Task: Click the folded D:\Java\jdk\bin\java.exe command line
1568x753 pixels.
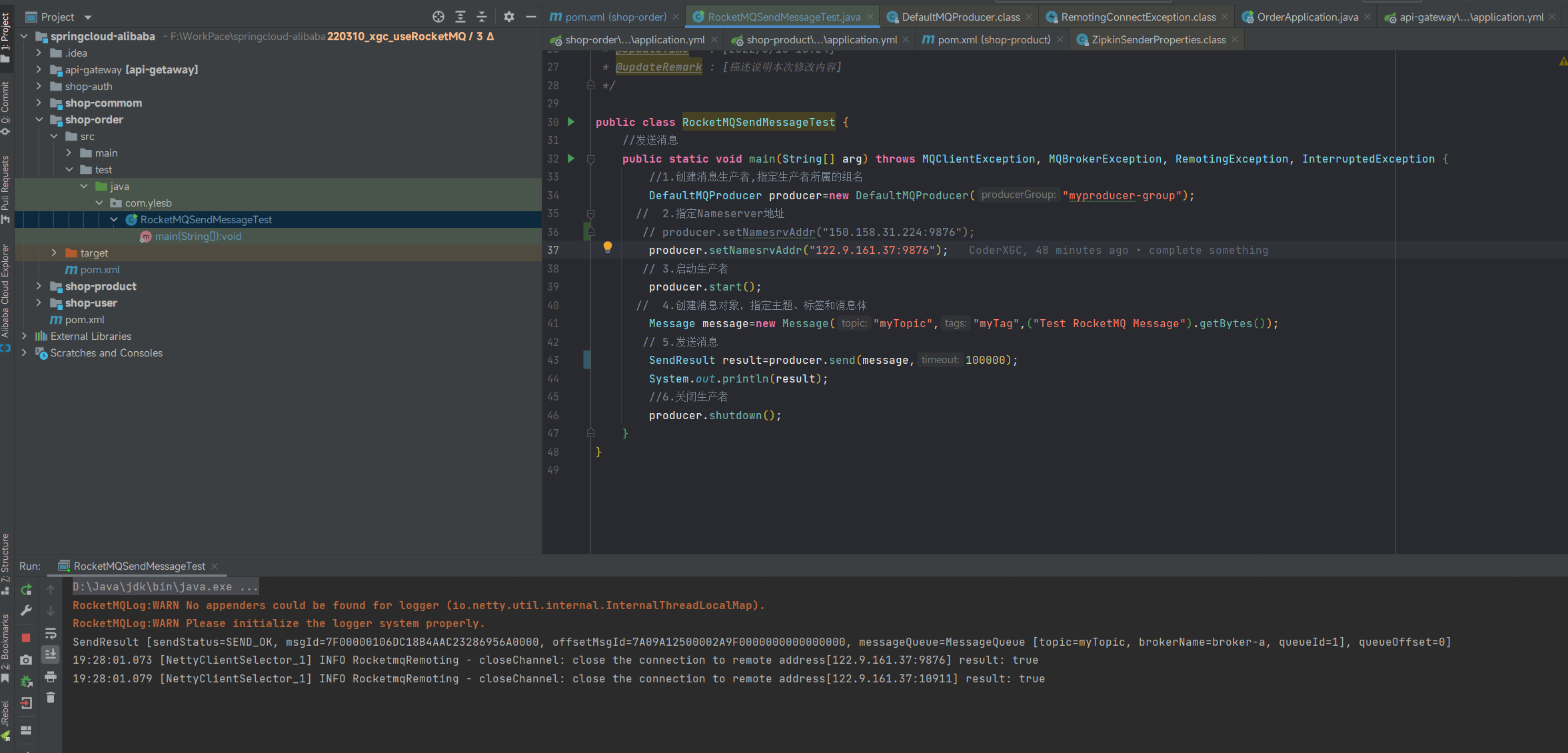Action: point(165,586)
